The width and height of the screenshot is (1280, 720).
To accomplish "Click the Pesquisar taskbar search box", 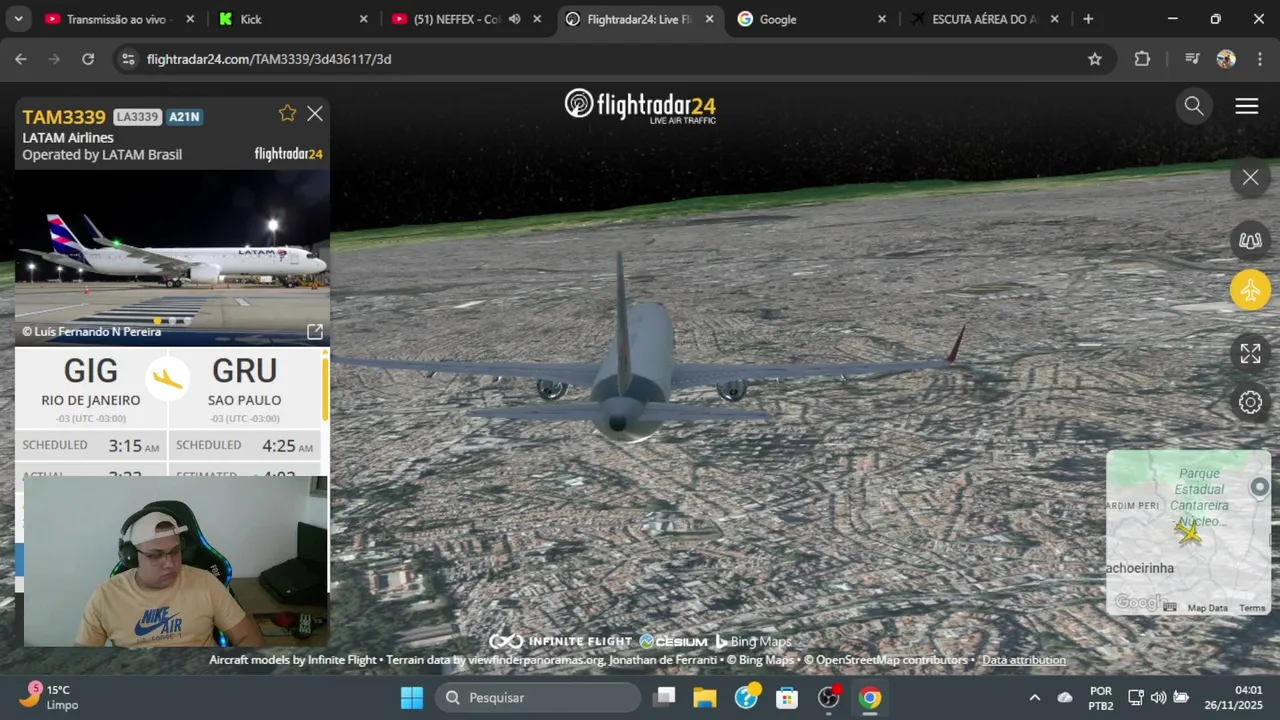I will coord(538,697).
